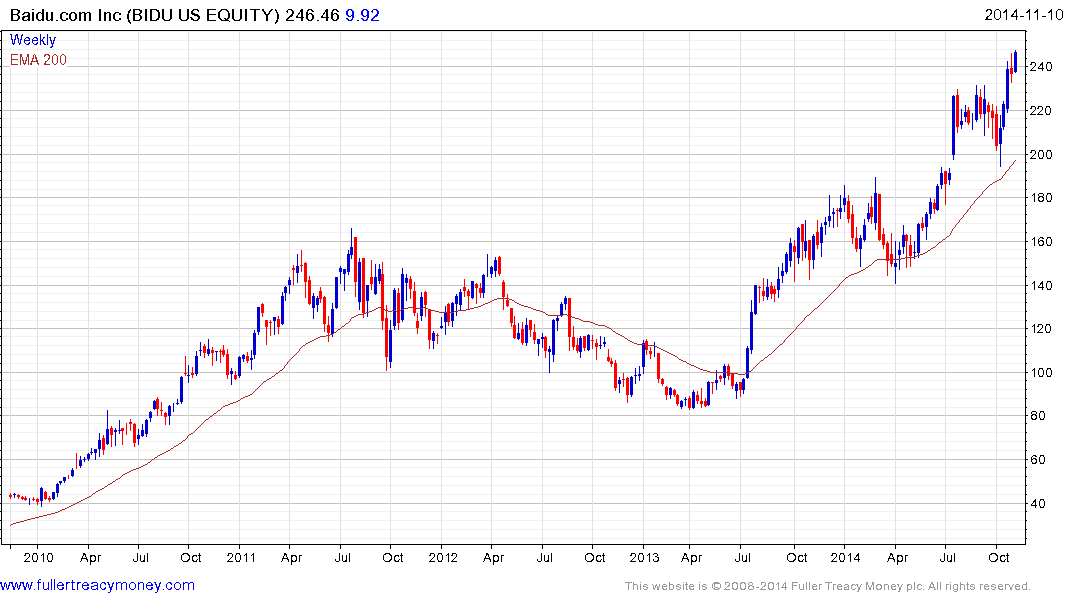Image resolution: width=1075 pixels, height=600 pixels.
Task: Click the date 2014-11-10
Action: (1024, 15)
